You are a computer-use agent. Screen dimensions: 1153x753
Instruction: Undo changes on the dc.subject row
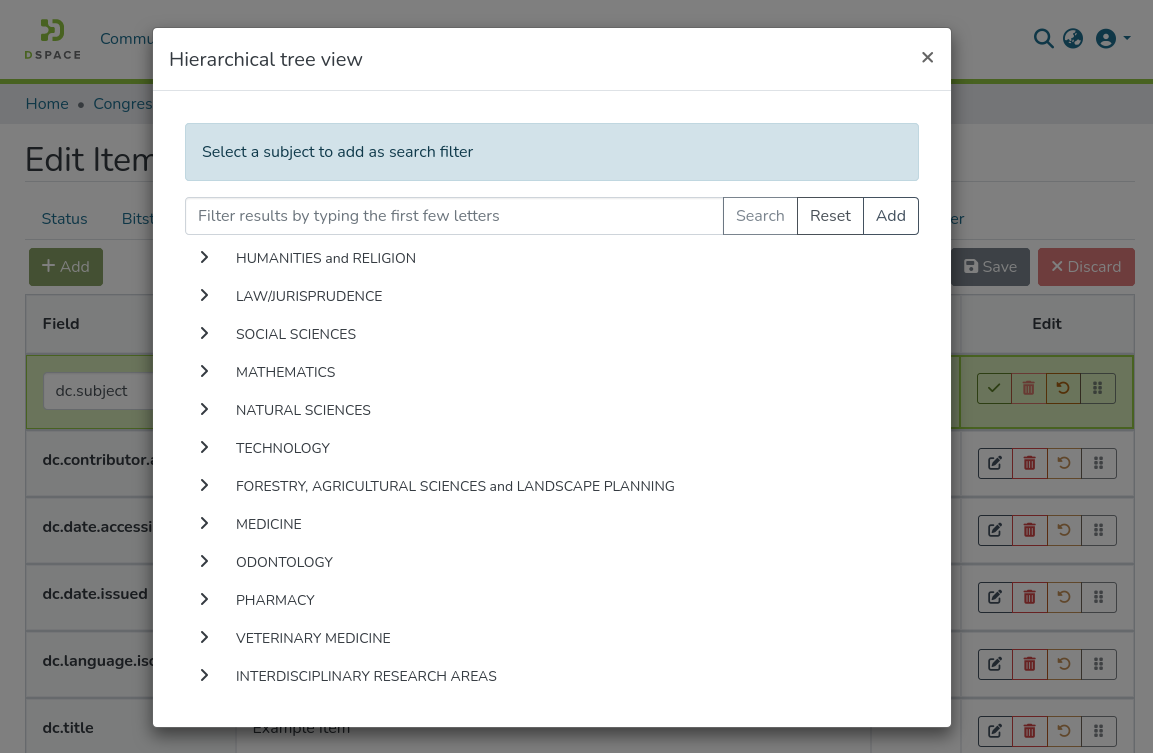1063,389
